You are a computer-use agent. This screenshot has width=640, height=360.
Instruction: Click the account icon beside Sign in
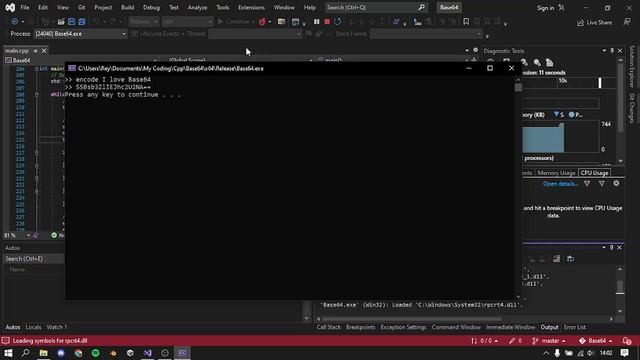[562, 8]
